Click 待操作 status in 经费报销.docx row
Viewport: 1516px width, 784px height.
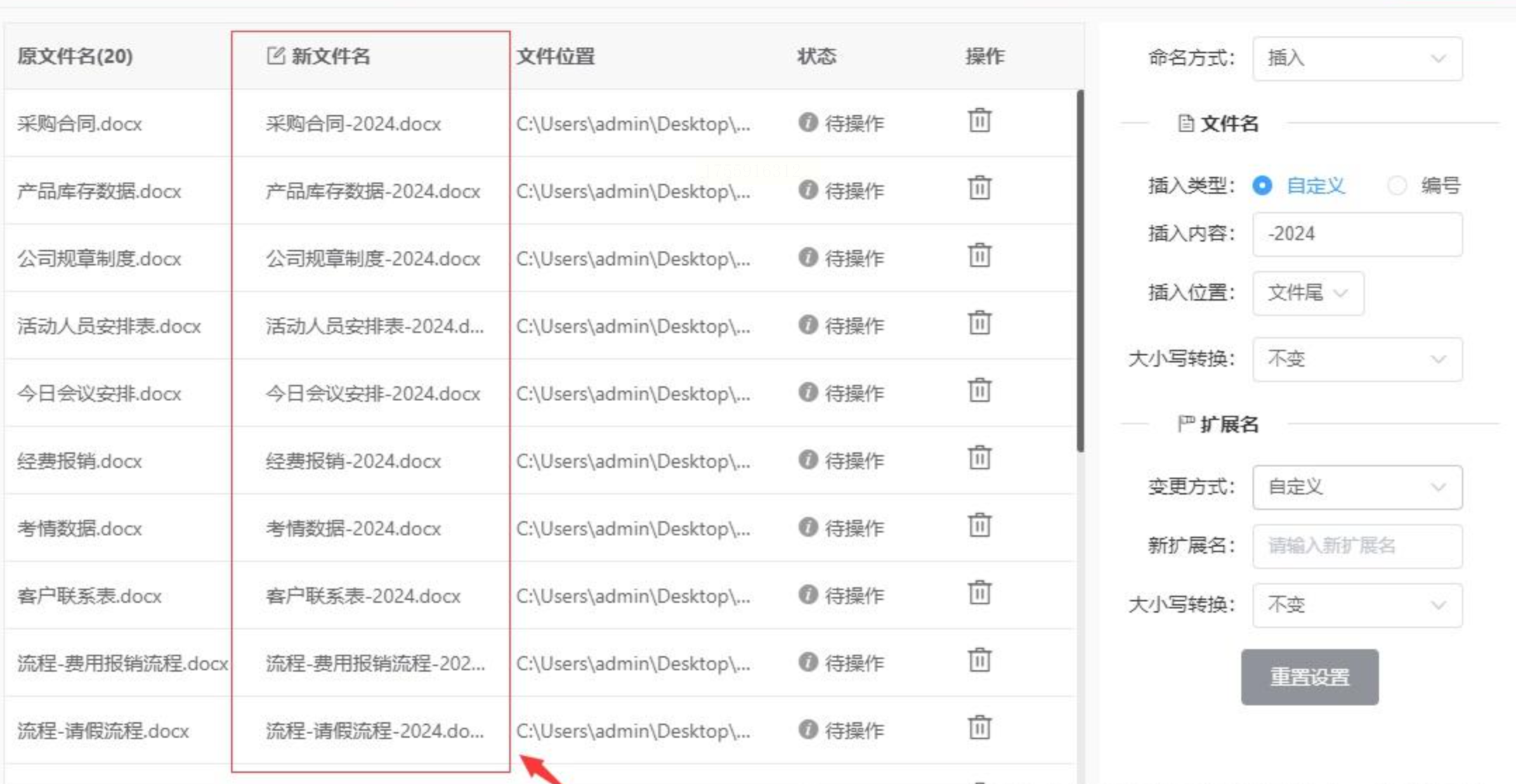[854, 461]
